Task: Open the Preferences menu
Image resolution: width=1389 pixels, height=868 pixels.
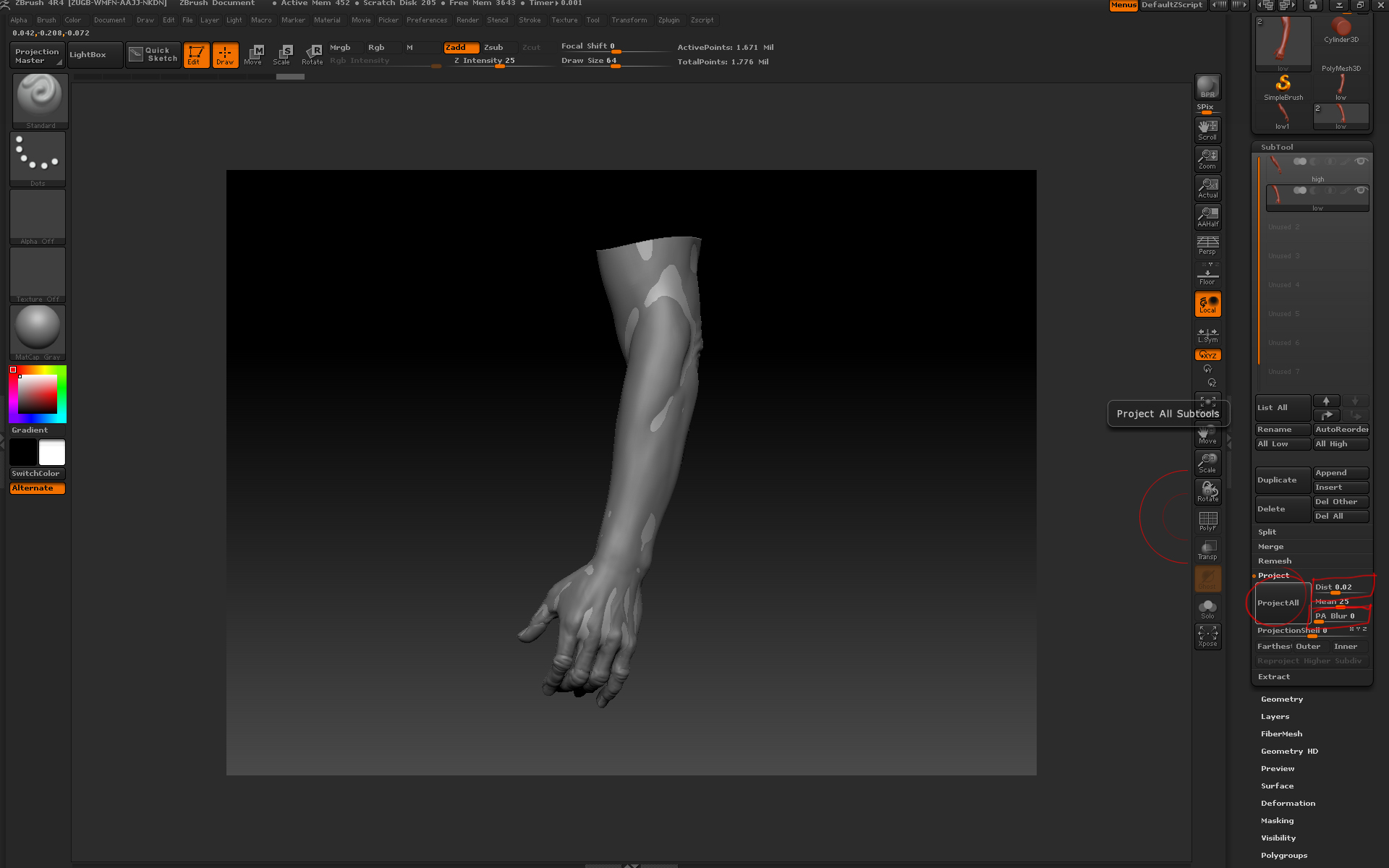Action: coord(427,20)
